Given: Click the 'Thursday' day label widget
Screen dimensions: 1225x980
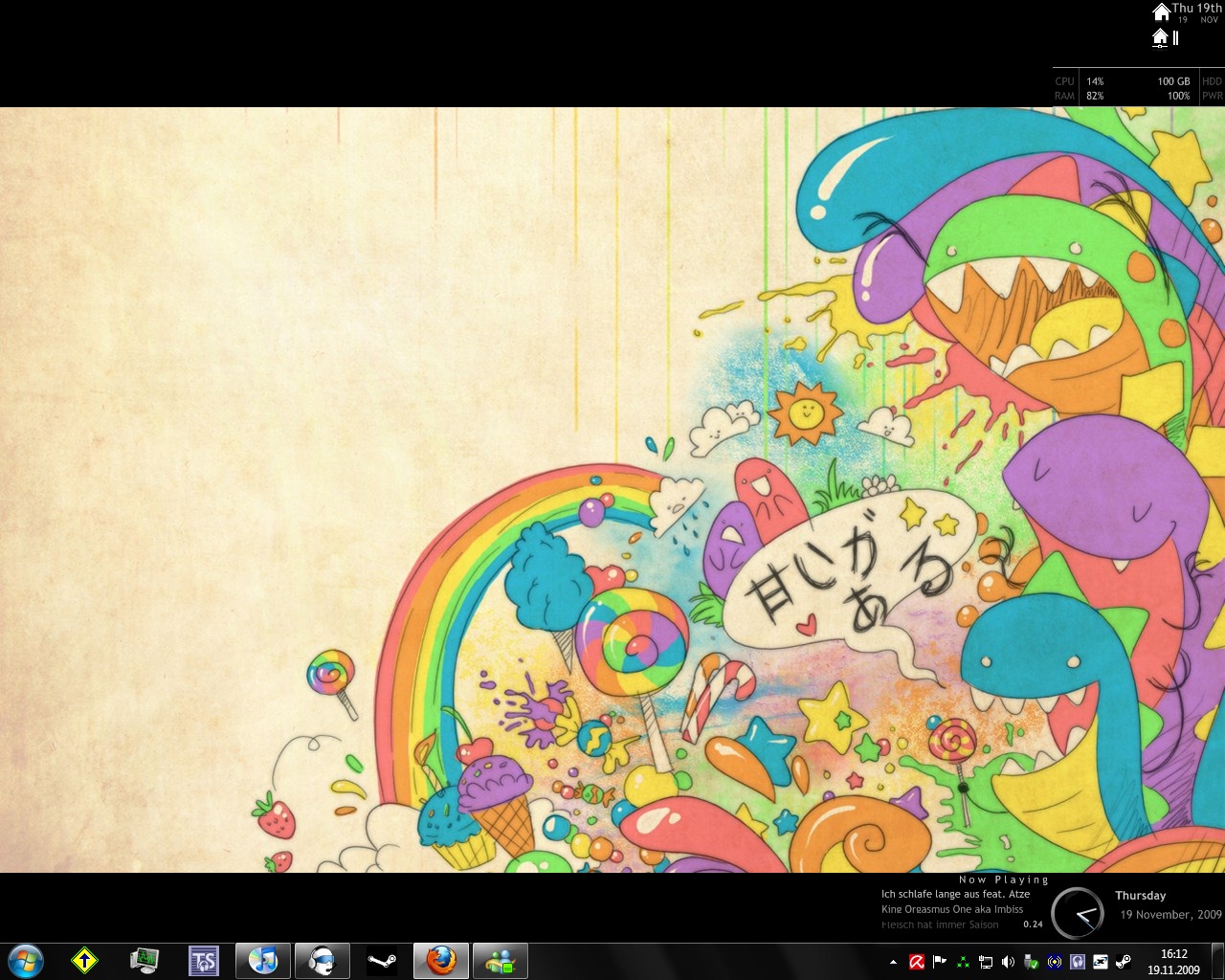Looking at the screenshot, I should [x=1140, y=896].
